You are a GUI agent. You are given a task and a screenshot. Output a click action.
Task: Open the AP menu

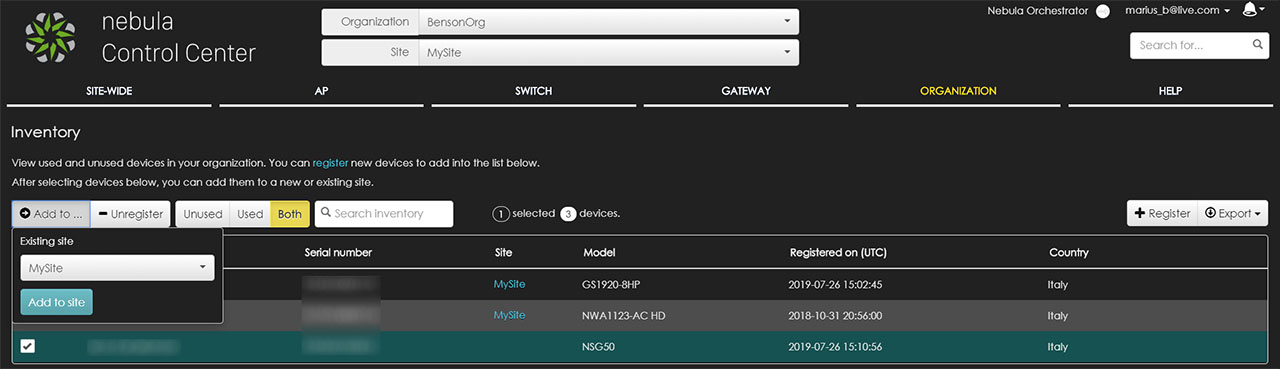click(321, 91)
